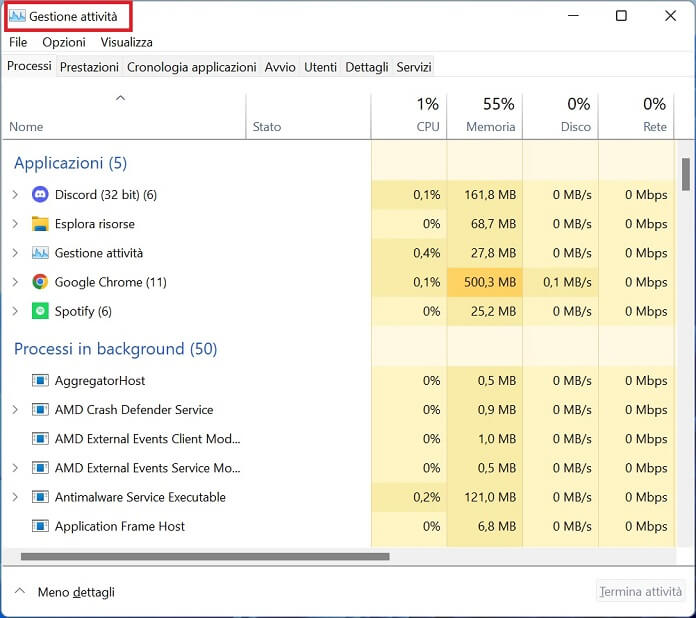
Task: Click the 161,8 MB memory cell
Action: pyautogui.click(x=485, y=194)
